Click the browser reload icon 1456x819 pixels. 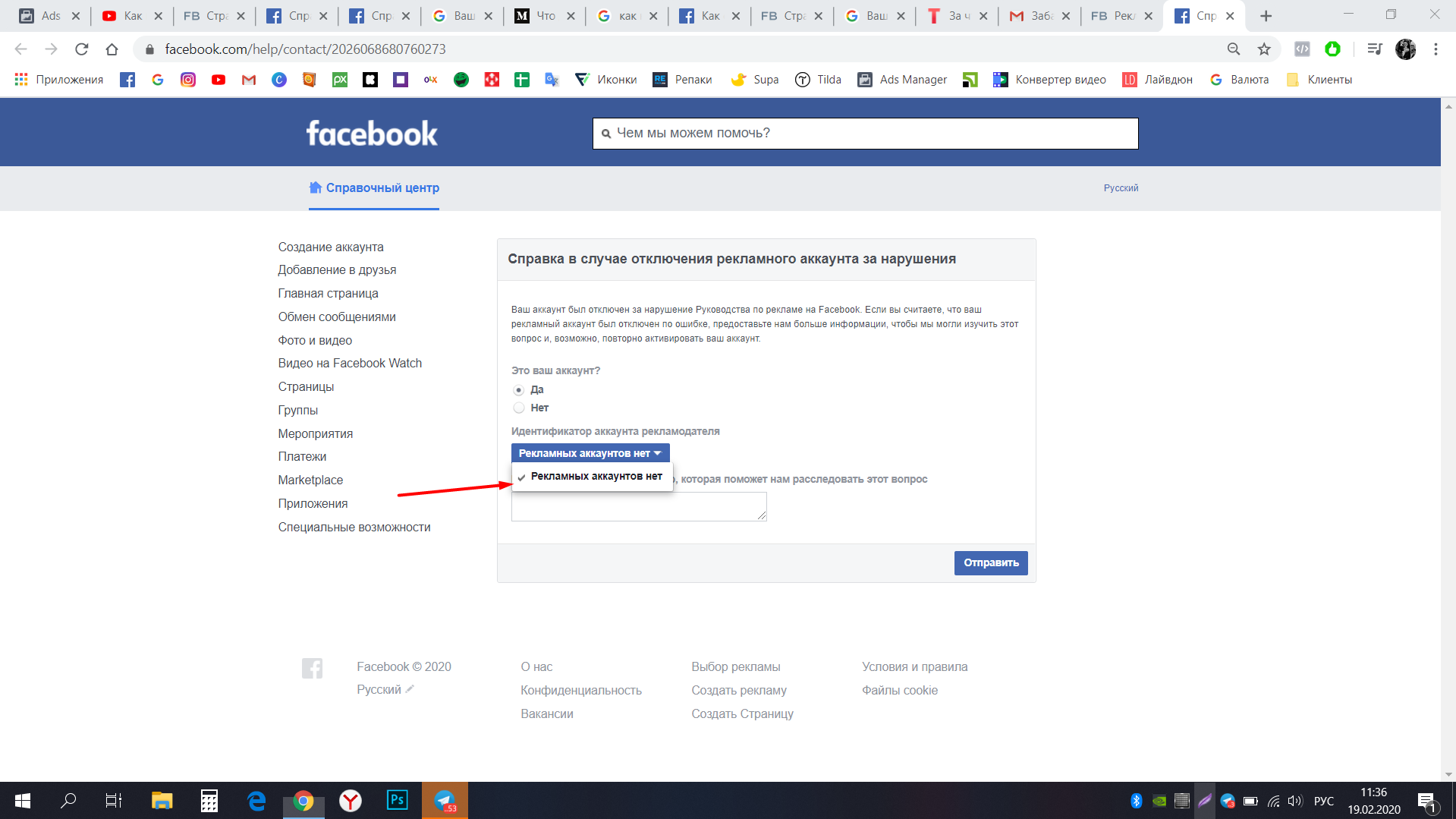coord(82,49)
